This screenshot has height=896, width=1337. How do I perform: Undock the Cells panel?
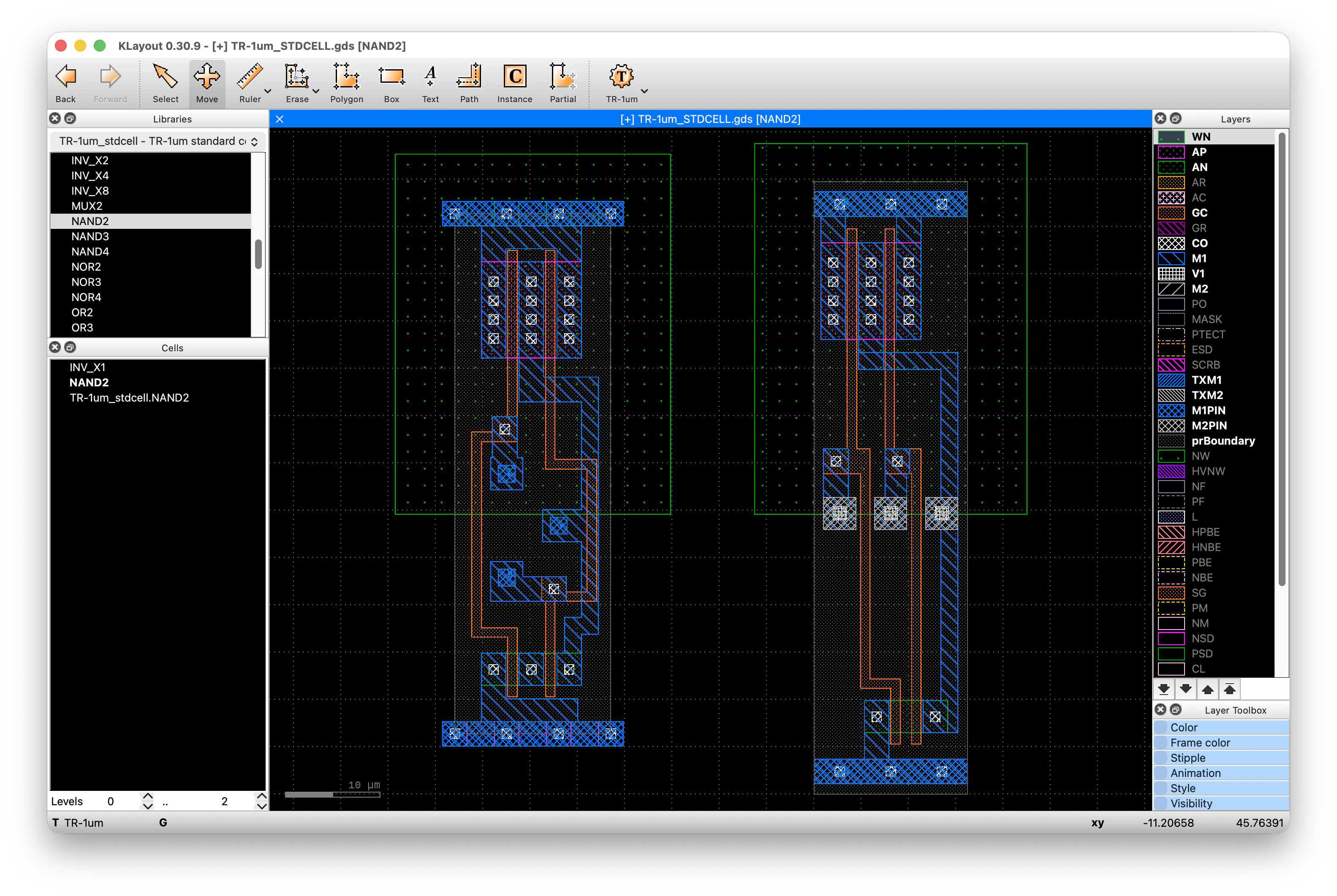tap(70, 348)
